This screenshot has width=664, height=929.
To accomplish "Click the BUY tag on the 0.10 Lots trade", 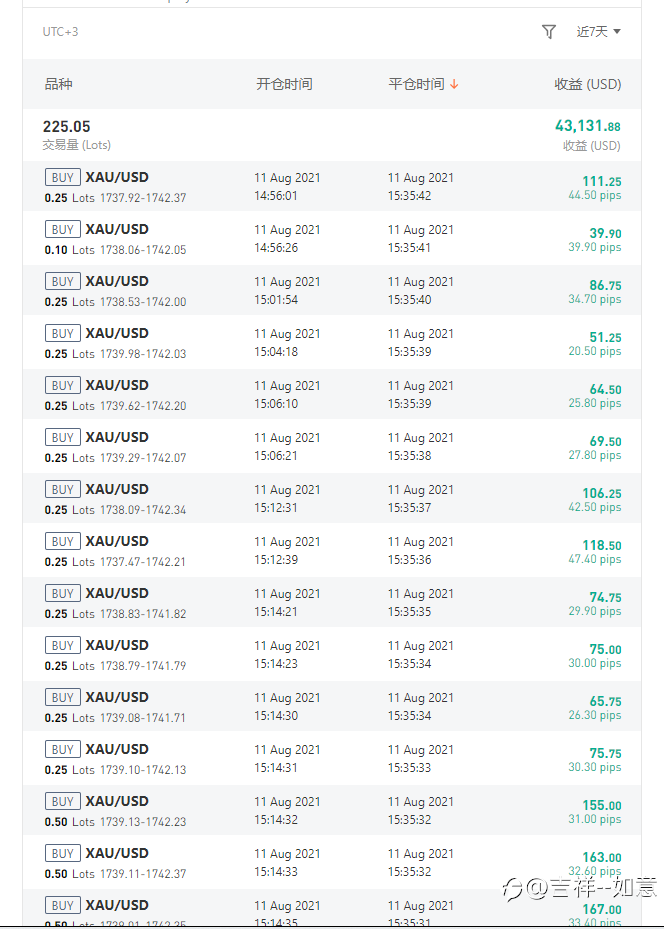I will pos(62,229).
